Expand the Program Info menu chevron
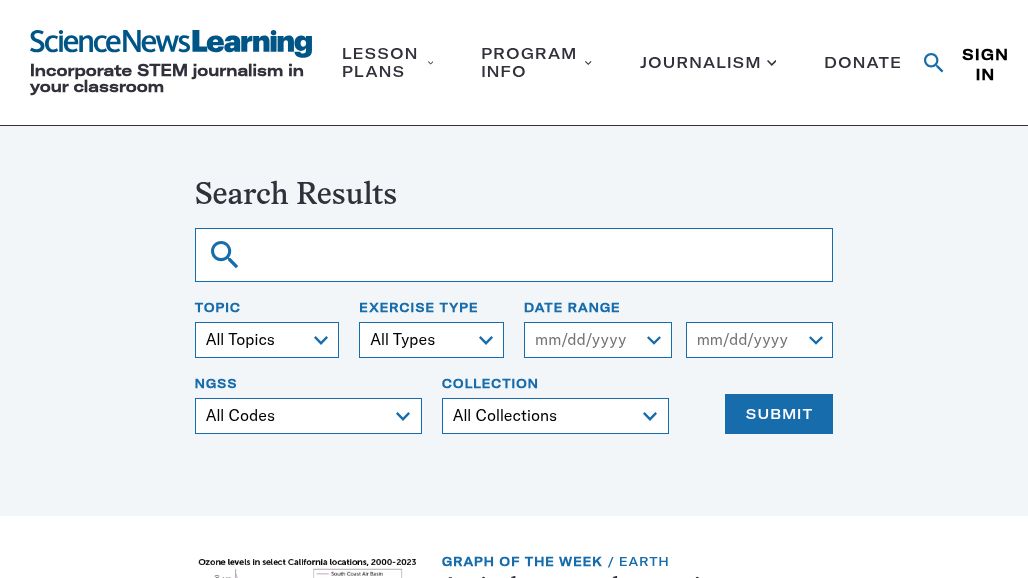 [x=588, y=63]
